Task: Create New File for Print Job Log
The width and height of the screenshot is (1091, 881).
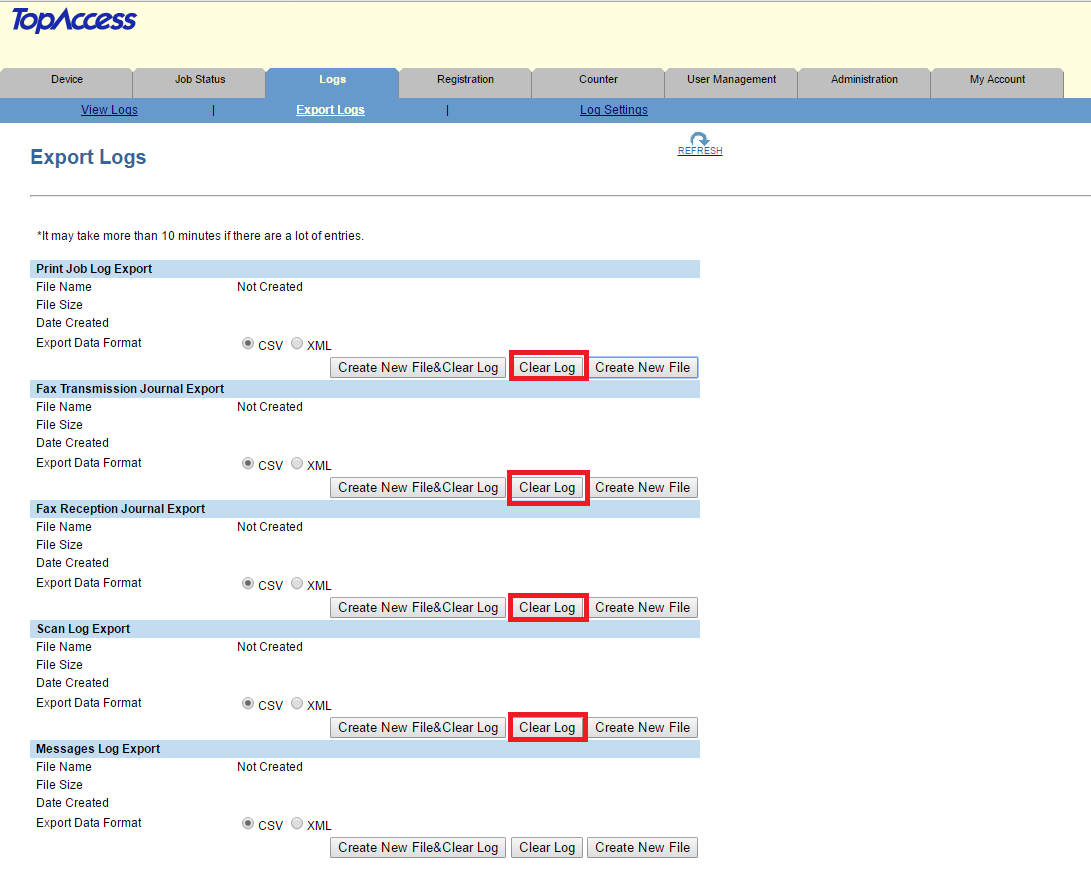Action: click(x=642, y=367)
